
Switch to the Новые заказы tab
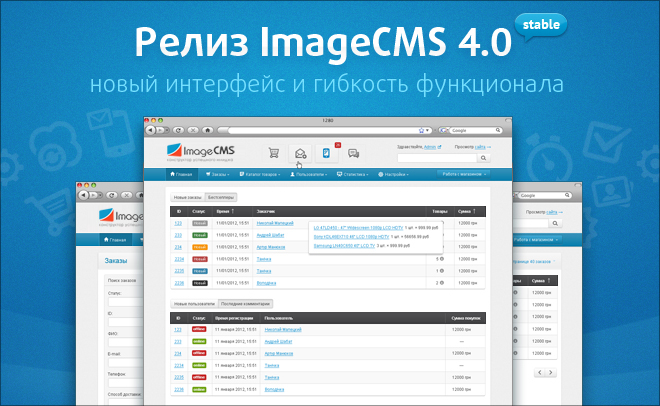coord(188,197)
